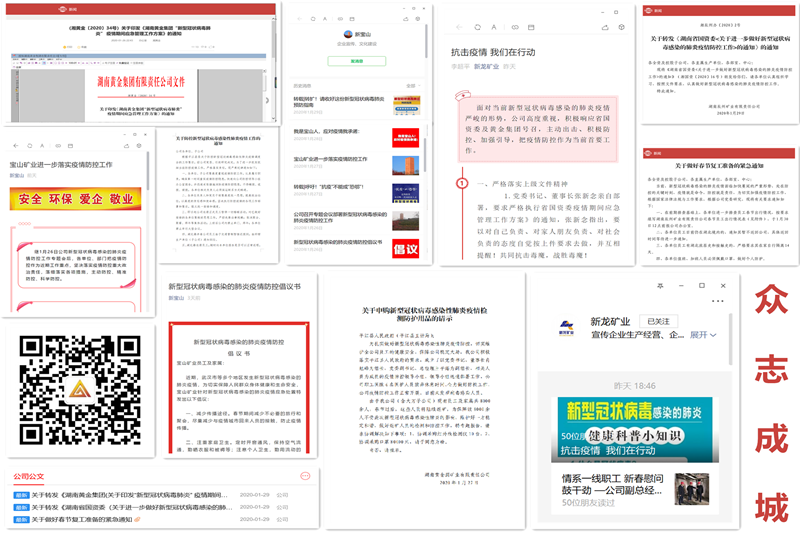Share the 宝山矿业进一步落实疫情防控工作 article

tap(126, 146)
